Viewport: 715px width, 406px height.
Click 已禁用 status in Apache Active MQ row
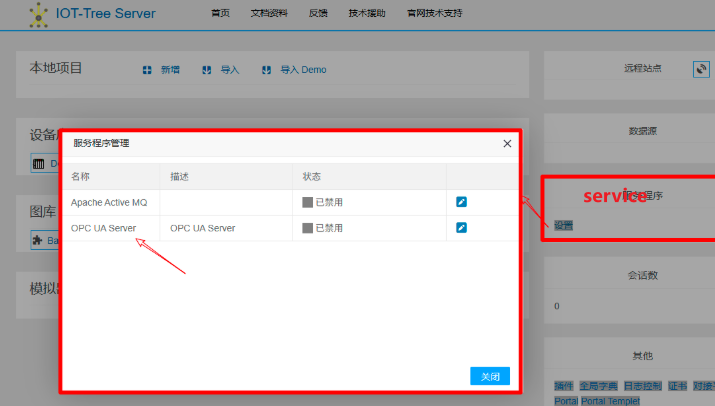coord(322,202)
